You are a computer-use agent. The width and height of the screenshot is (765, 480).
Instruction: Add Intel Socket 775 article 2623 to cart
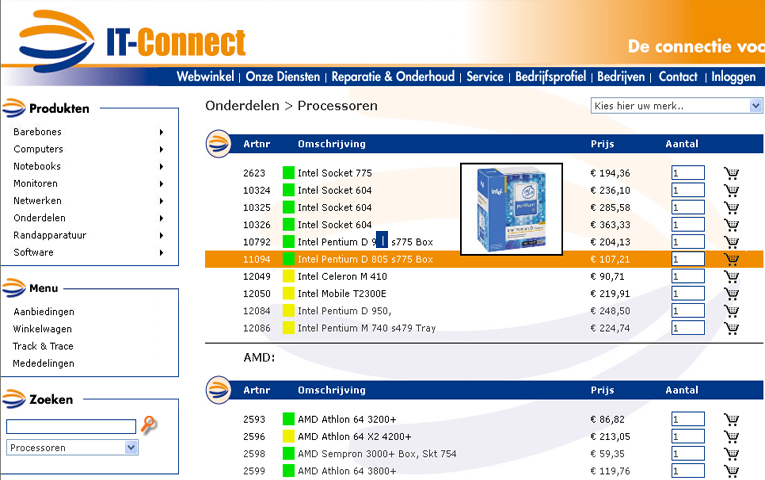(731, 173)
